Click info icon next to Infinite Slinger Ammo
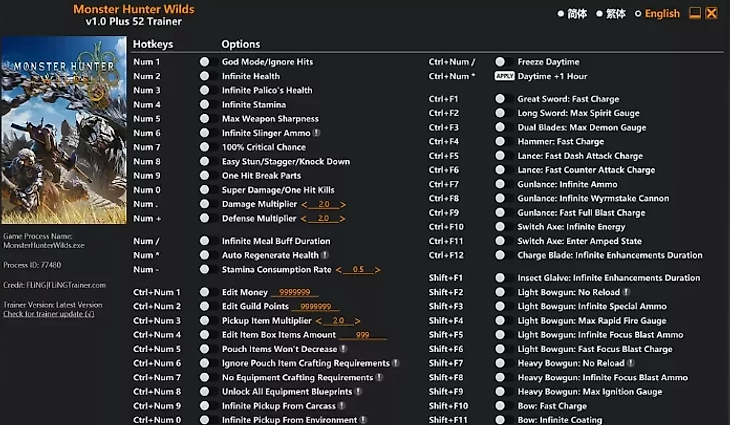730x425 pixels. click(317, 133)
